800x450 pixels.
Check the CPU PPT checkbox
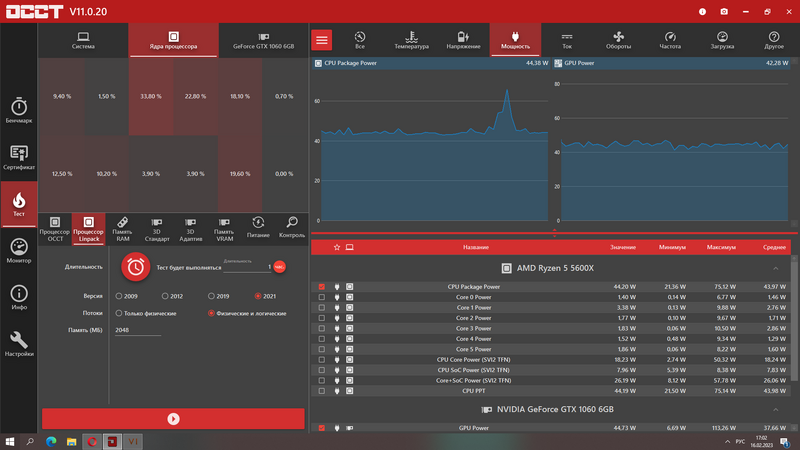tap(321, 391)
